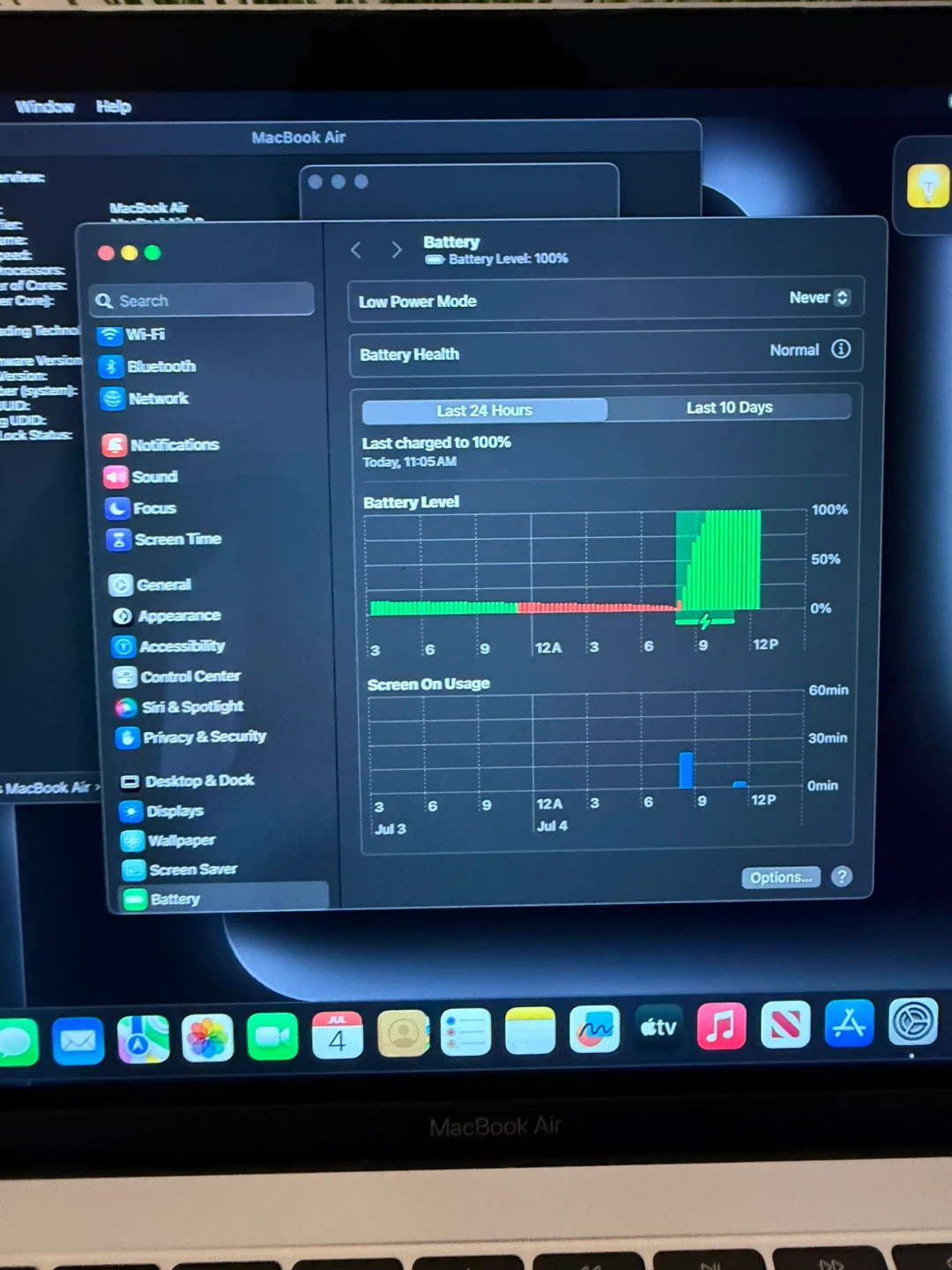Click the Battery Health row
Viewport: 952px width, 1270px height.
606,352
